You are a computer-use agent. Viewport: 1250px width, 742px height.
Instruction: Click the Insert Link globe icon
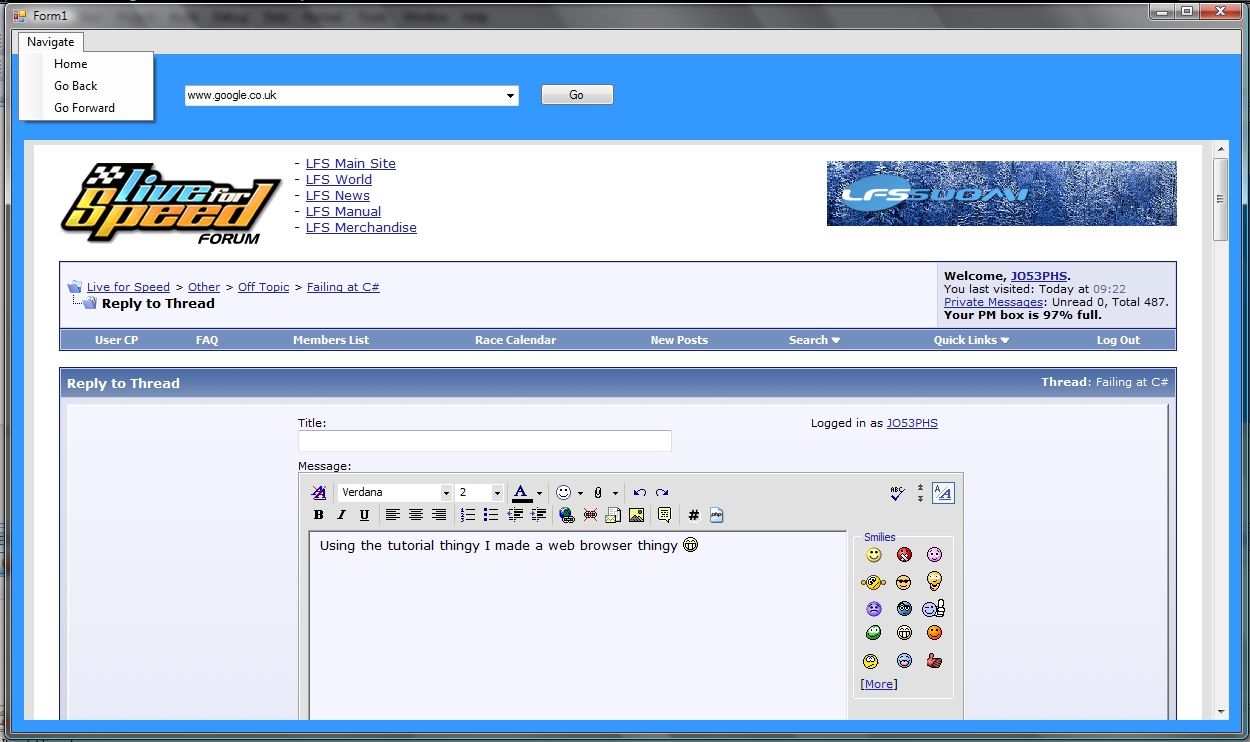[x=567, y=515]
